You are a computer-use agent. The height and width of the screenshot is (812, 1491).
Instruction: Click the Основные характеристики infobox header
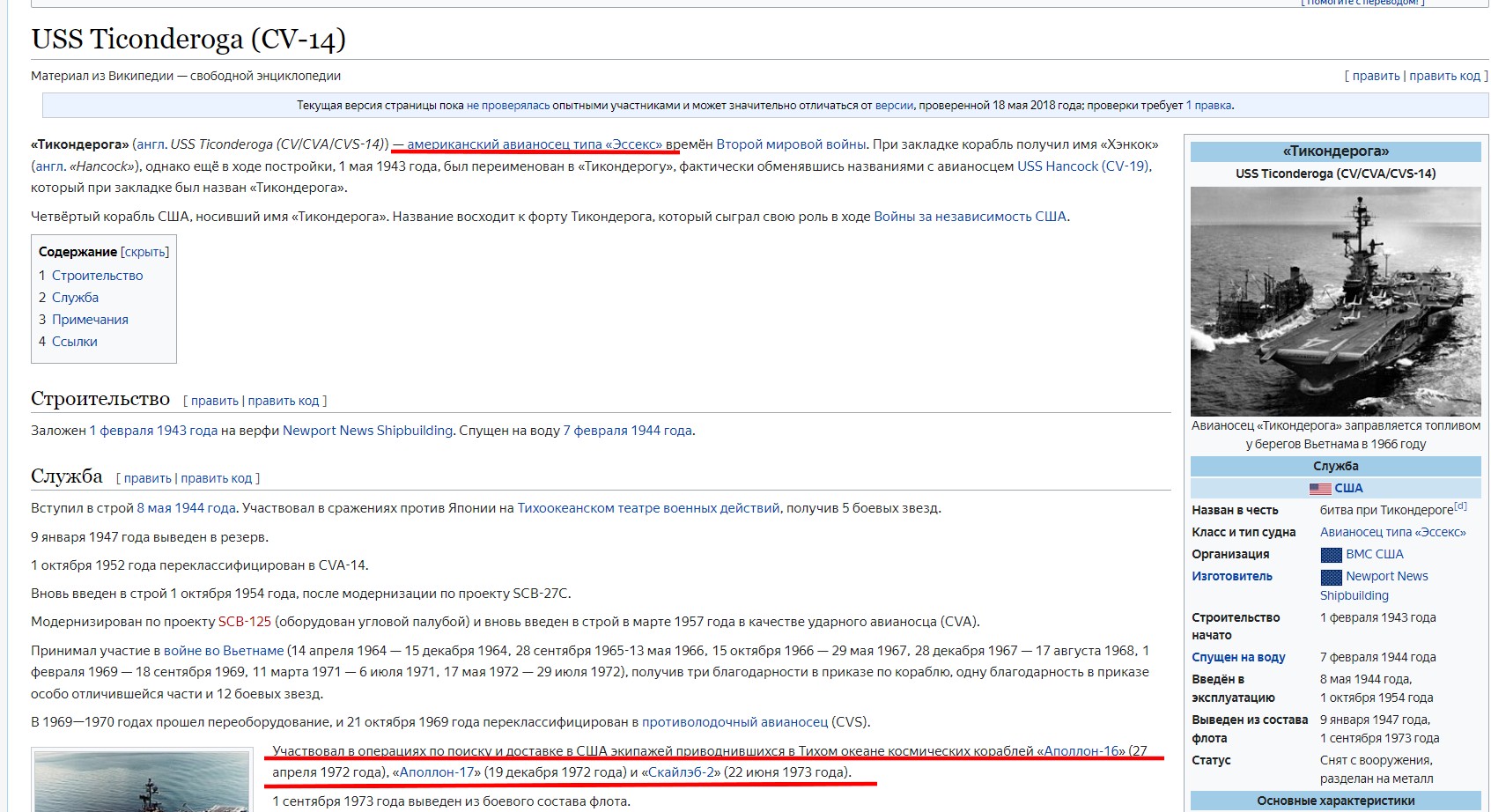[x=1335, y=801]
